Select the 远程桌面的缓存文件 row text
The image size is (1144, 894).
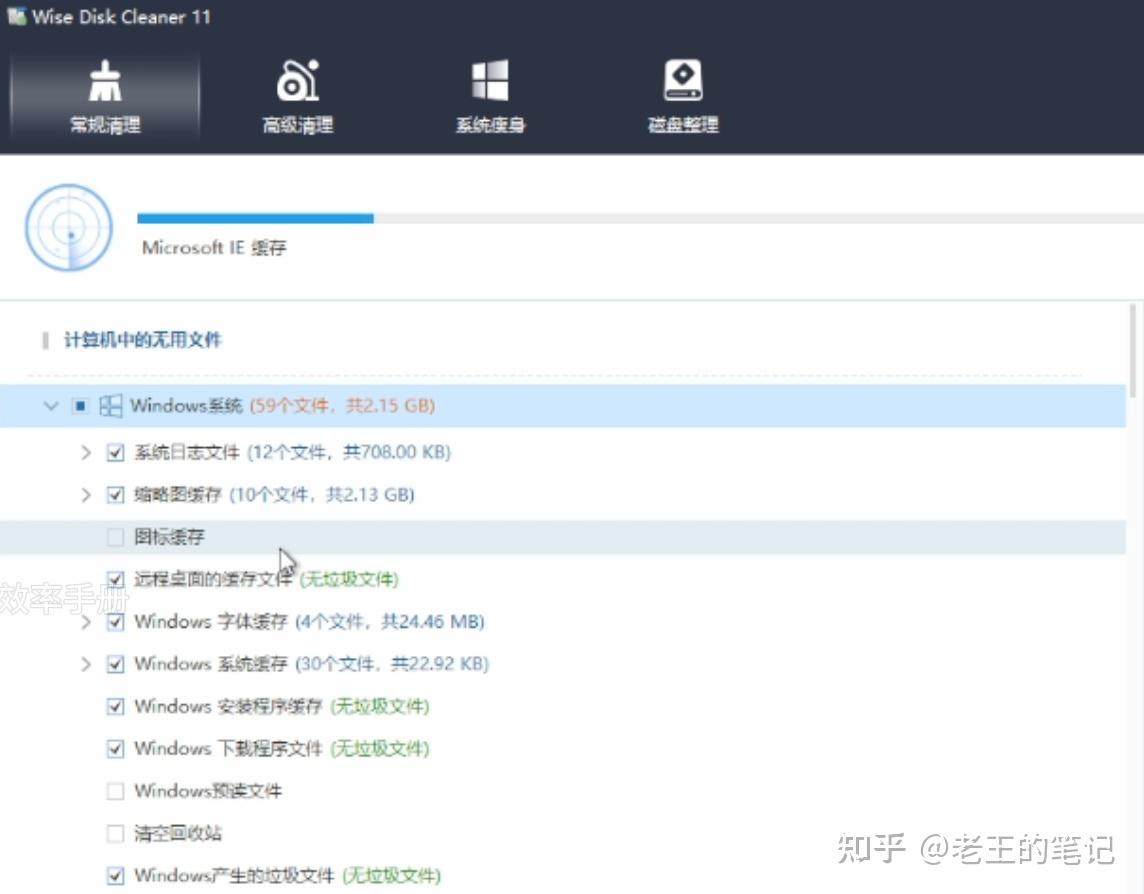click(x=266, y=579)
